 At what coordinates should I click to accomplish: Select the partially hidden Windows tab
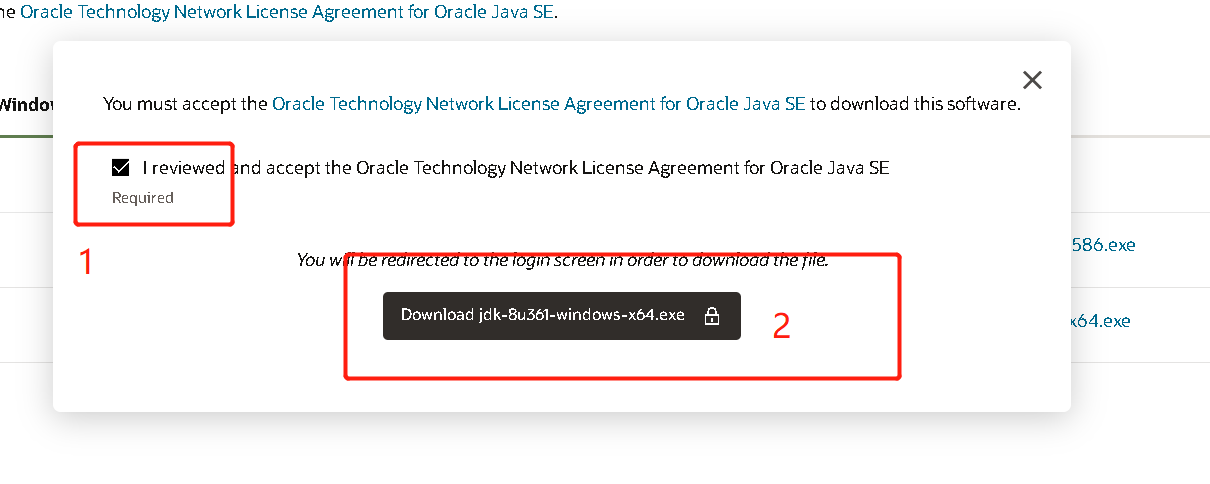(26, 103)
